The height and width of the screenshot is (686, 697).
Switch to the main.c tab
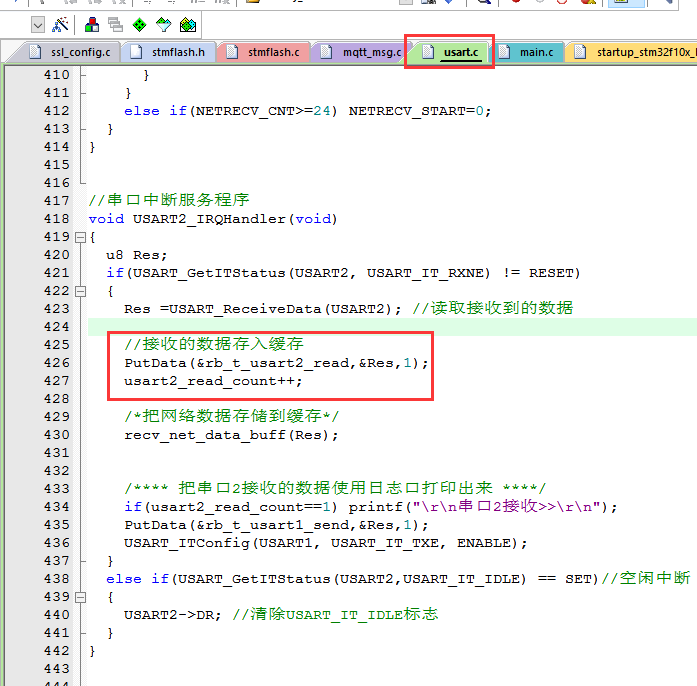click(528, 52)
